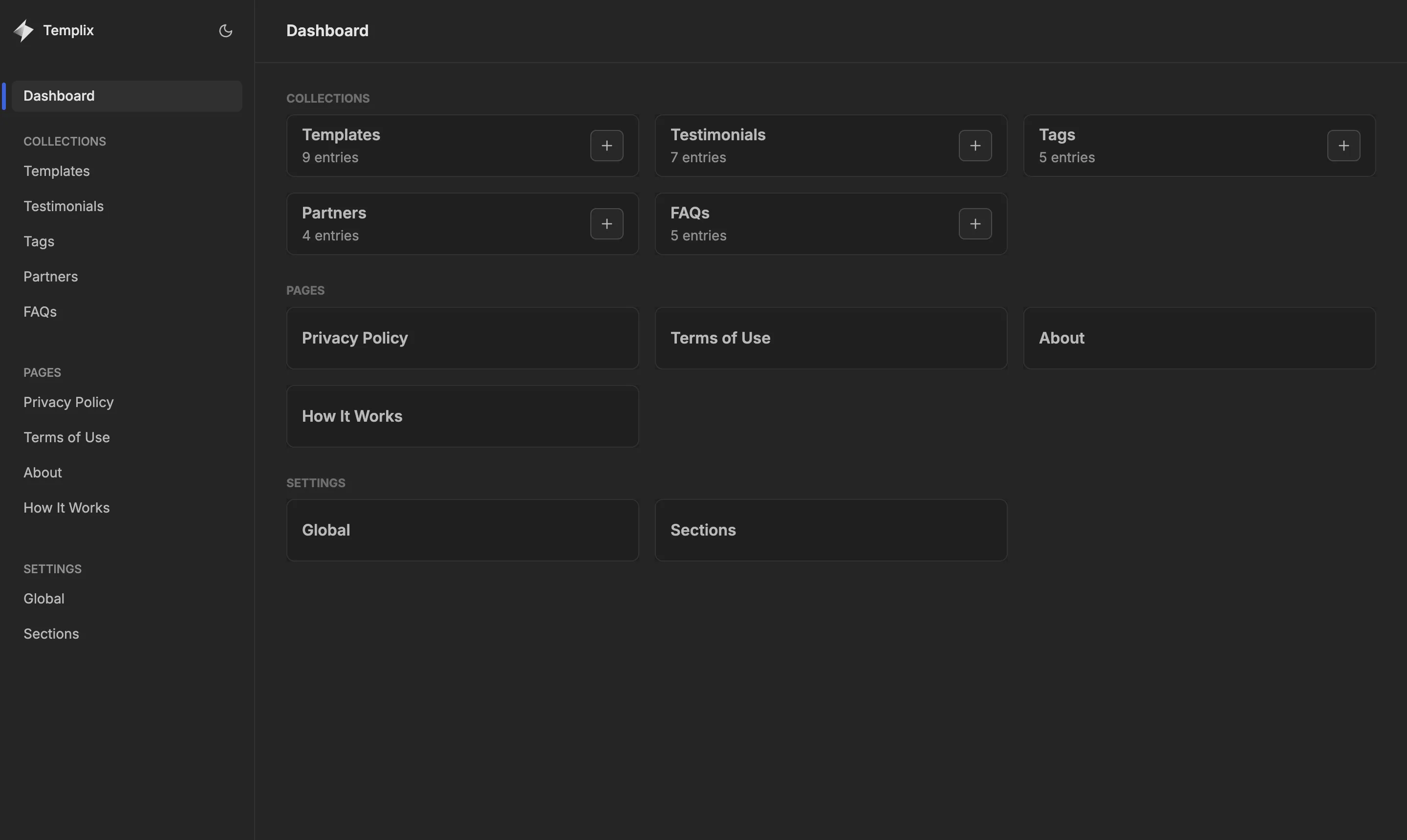Select How It Works in the sidebar
Viewport: 1407px width, 840px height.
[x=66, y=508]
